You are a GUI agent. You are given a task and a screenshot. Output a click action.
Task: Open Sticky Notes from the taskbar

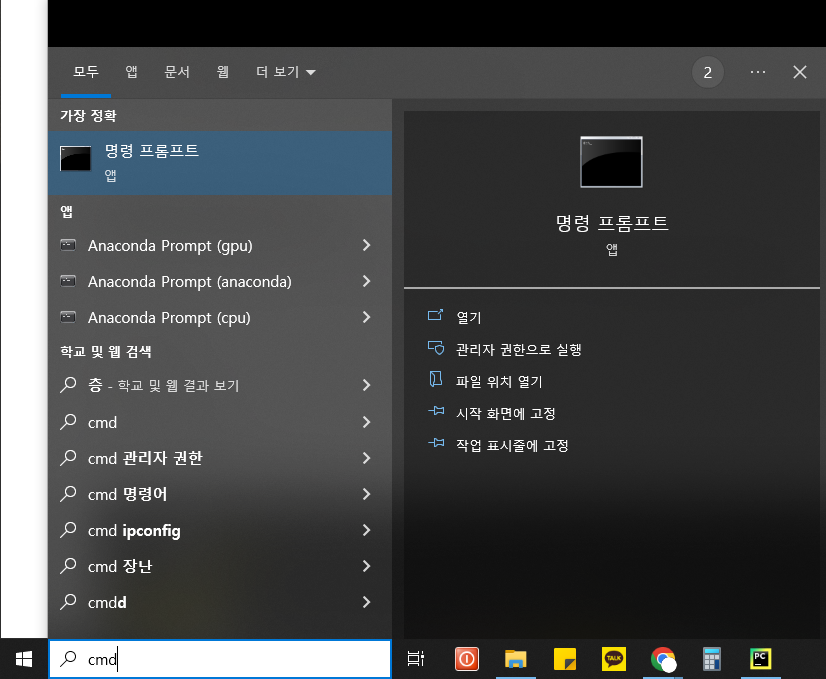(x=565, y=659)
